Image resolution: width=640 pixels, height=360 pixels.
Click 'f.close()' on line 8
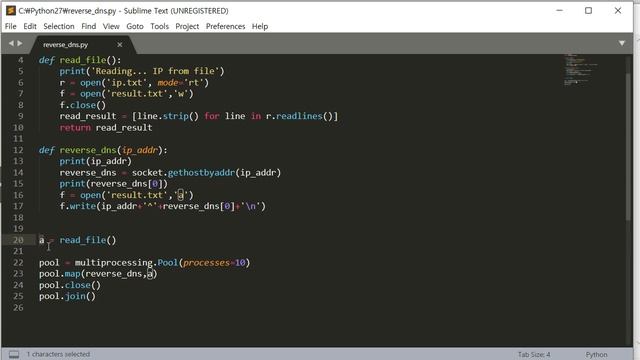[83, 105]
